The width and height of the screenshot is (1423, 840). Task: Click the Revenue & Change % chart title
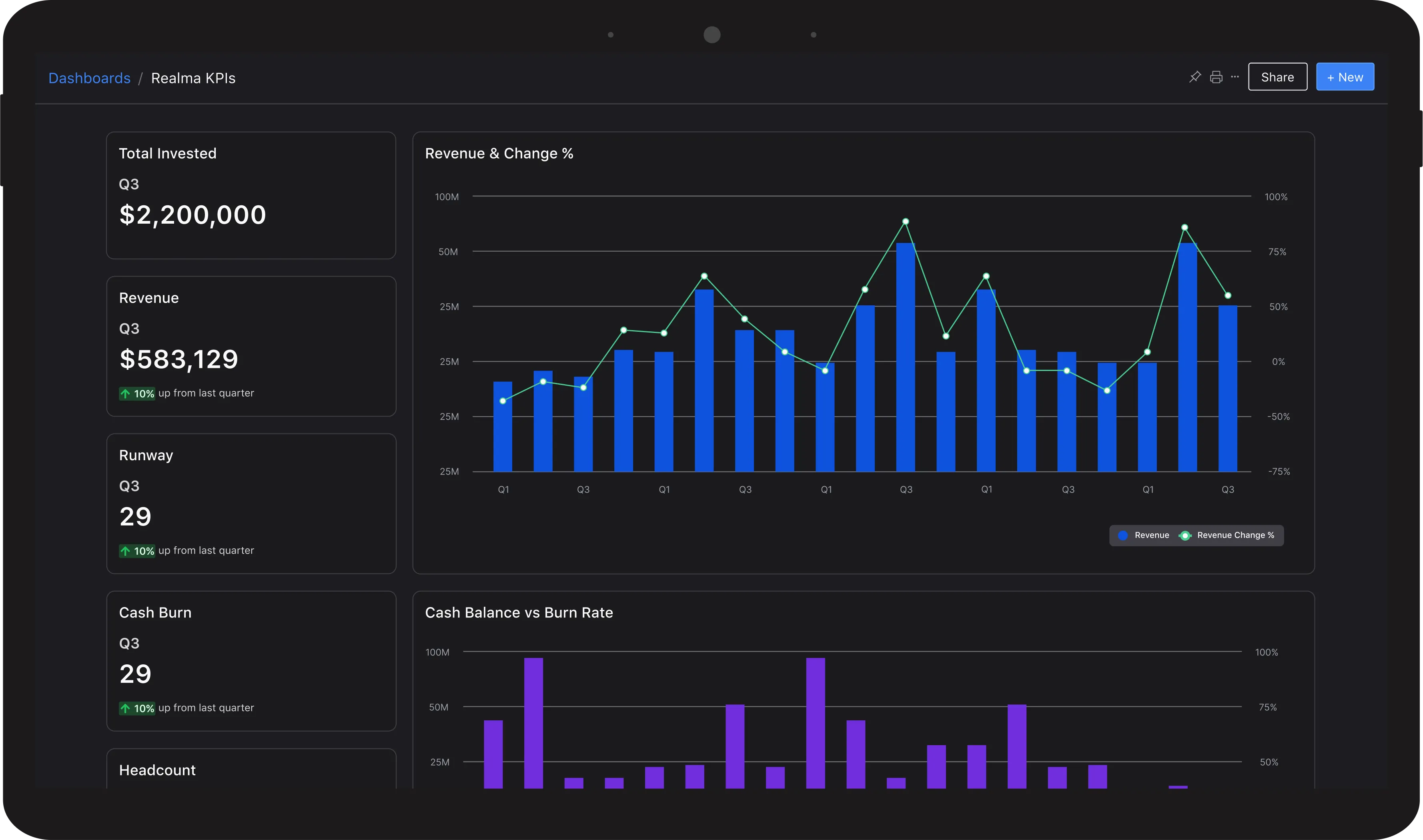pyautogui.click(x=499, y=153)
